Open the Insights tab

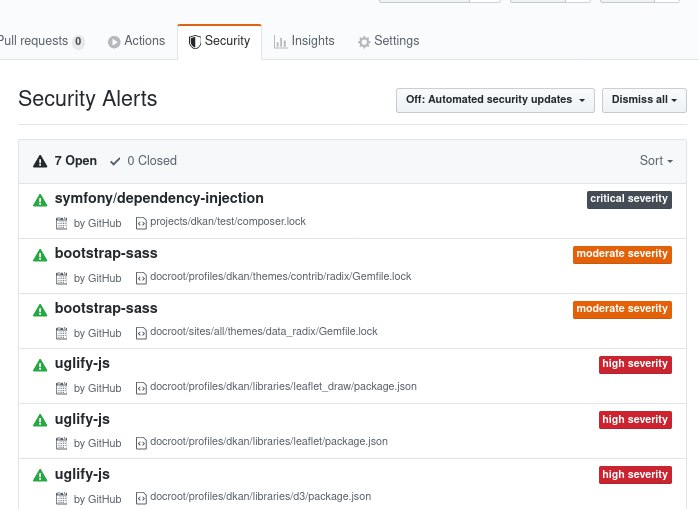pyautogui.click(x=304, y=41)
